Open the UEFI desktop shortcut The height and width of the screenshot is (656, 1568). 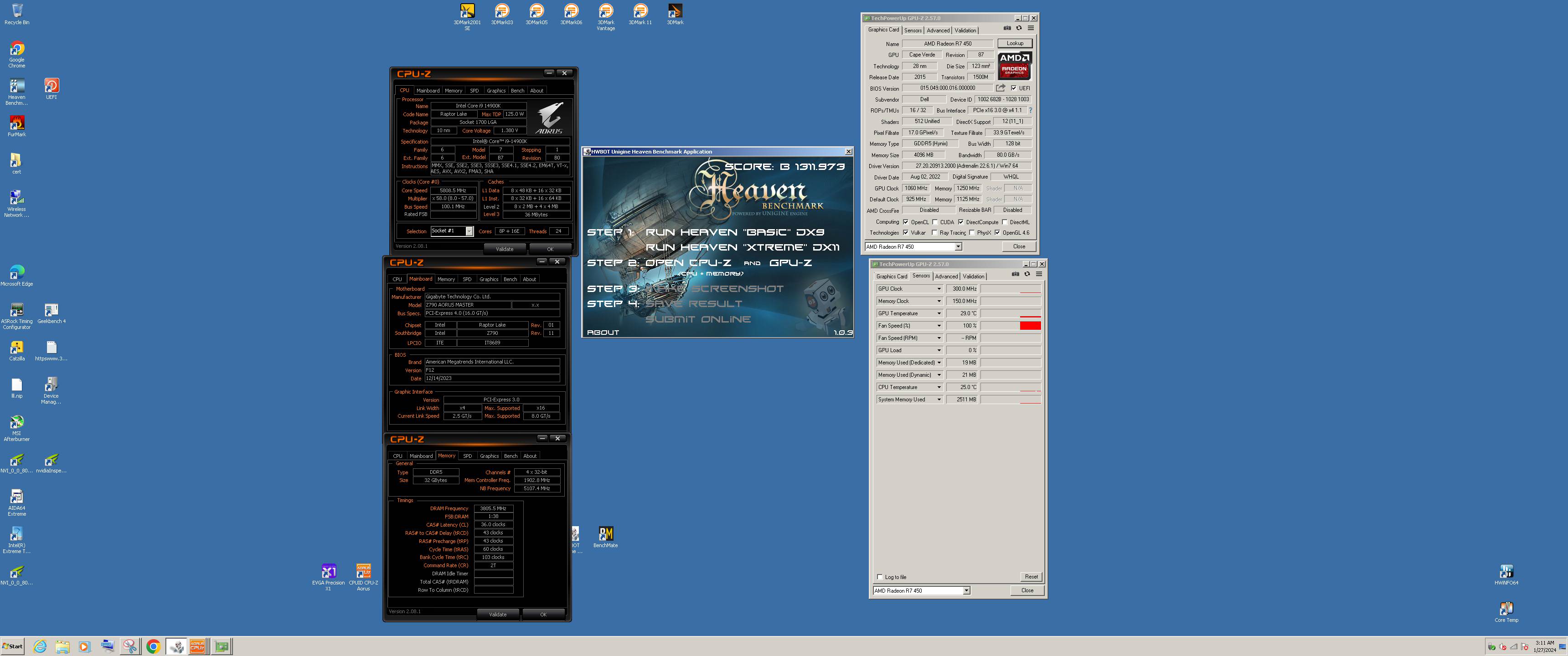tap(51, 89)
